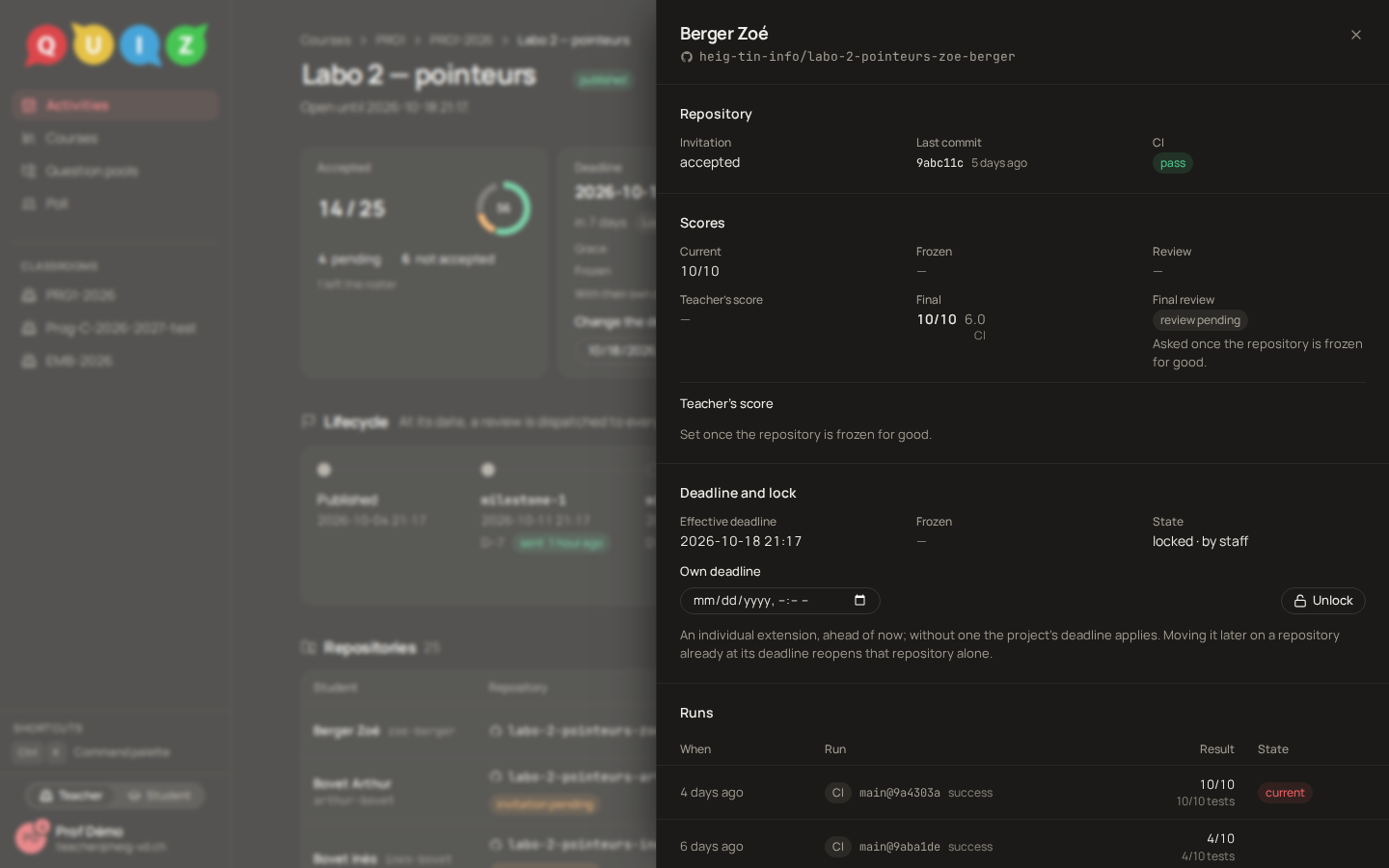Viewport: 1389px width, 868px height.
Task: Unlock the repository with the Unlock button
Action: pyautogui.click(x=1322, y=601)
